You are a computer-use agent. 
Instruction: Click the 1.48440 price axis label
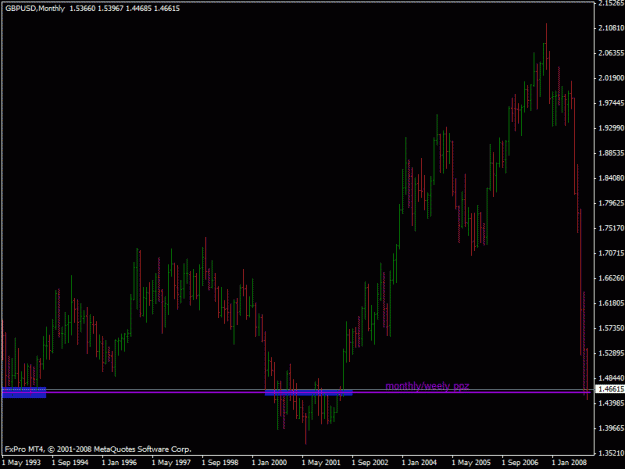pos(611,378)
